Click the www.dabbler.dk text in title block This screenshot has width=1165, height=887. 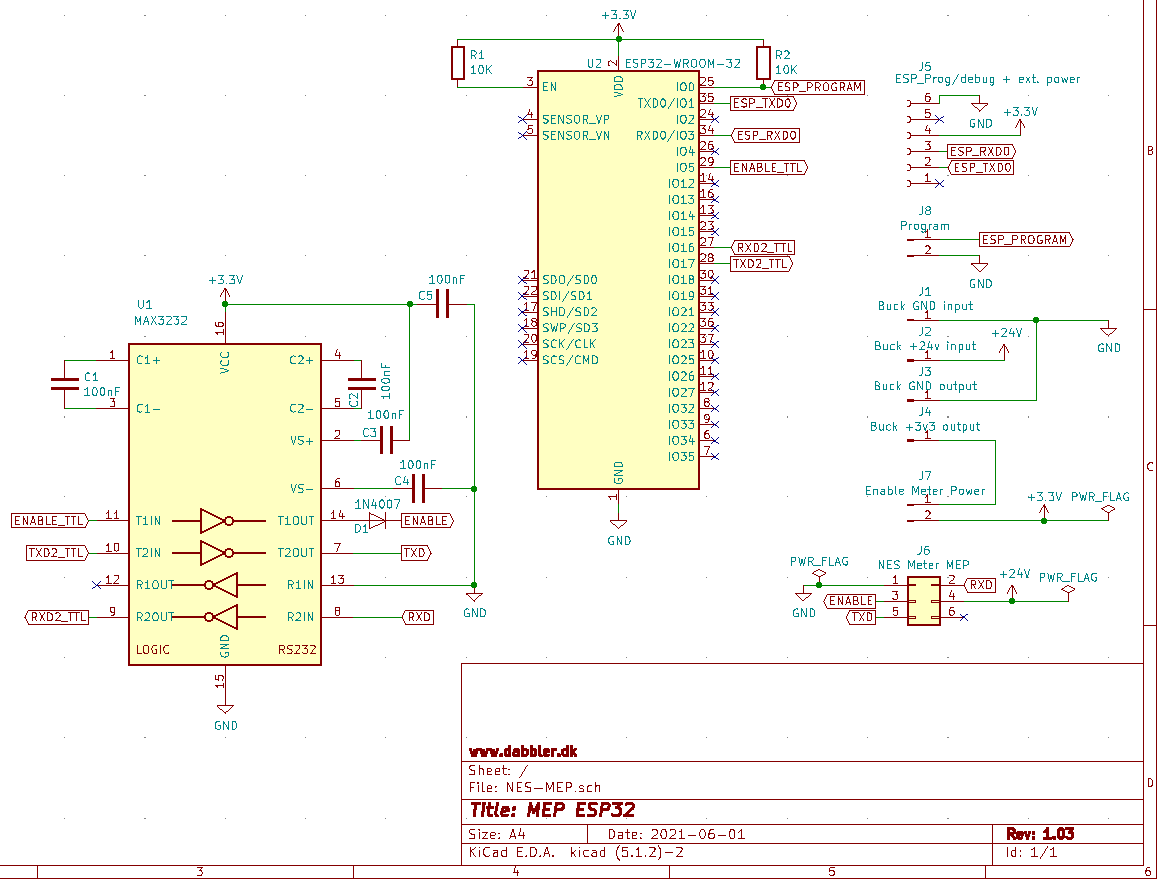pyautogui.click(x=523, y=750)
